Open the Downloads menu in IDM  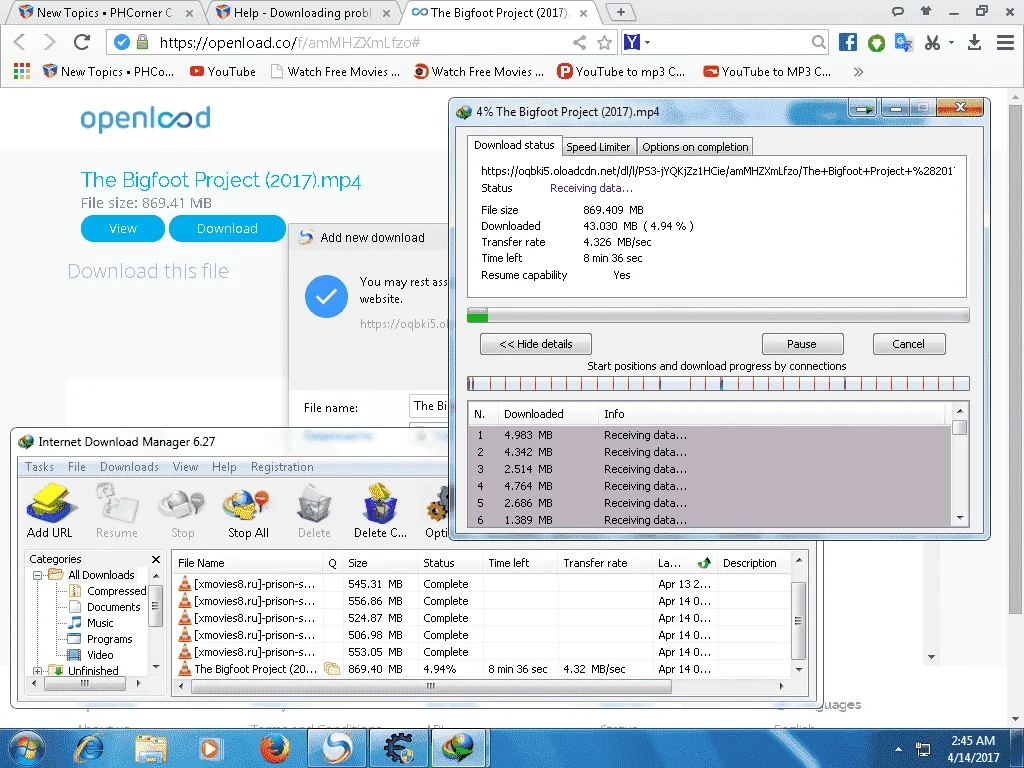pos(129,467)
